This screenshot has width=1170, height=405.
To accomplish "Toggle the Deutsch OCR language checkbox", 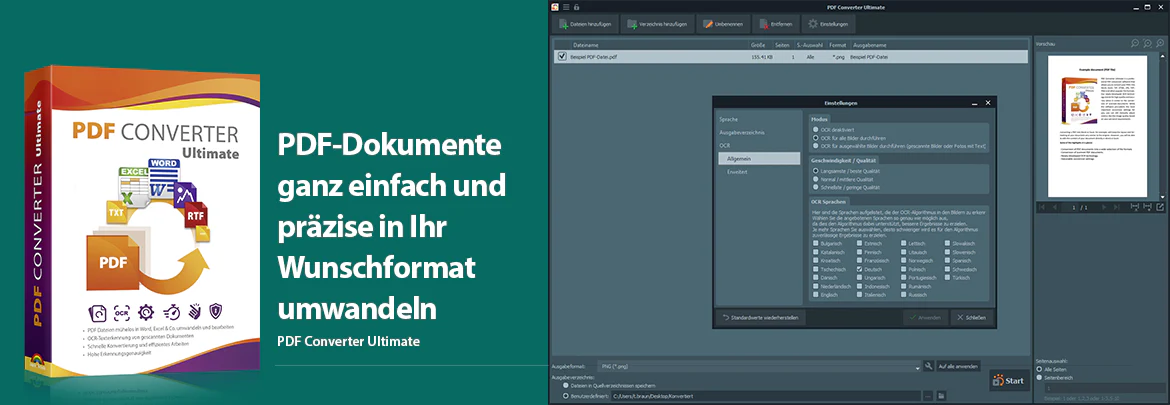I will 860,269.
